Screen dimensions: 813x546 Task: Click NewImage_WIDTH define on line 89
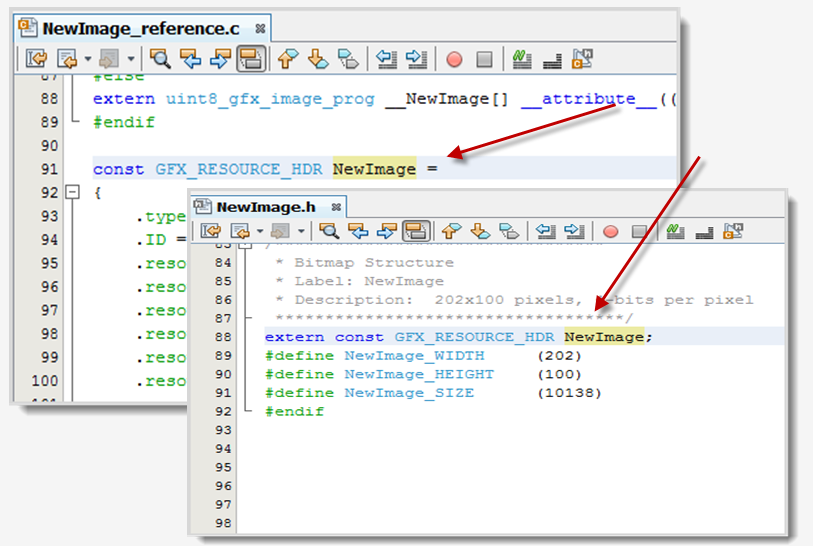point(414,355)
